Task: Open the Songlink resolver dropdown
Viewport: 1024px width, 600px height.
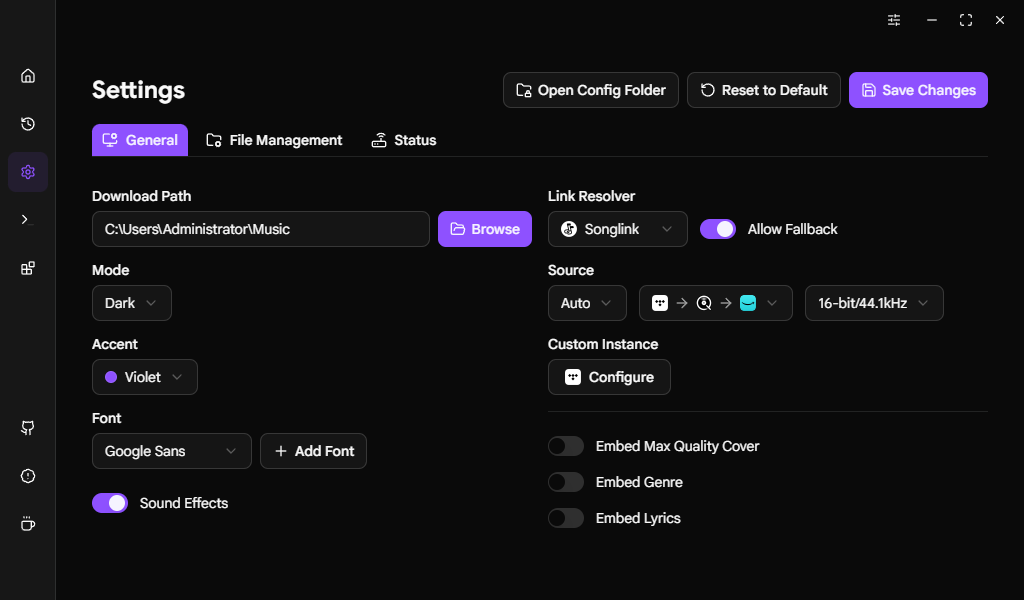Action: click(617, 229)
